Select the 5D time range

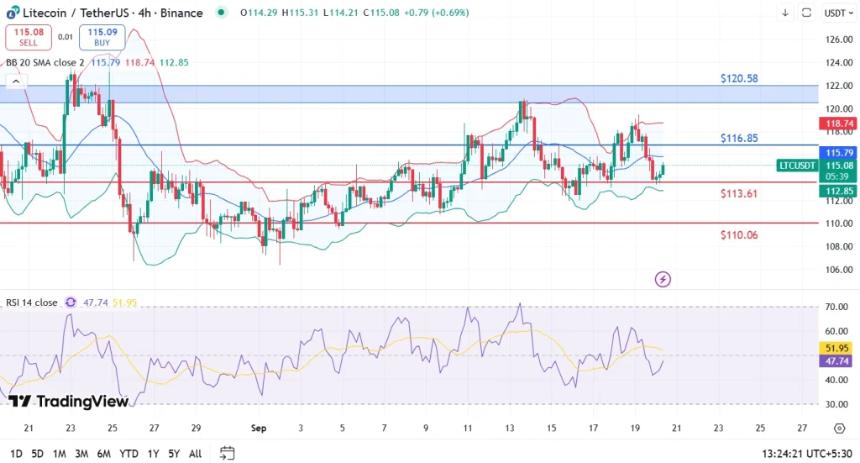pos(37,453)
